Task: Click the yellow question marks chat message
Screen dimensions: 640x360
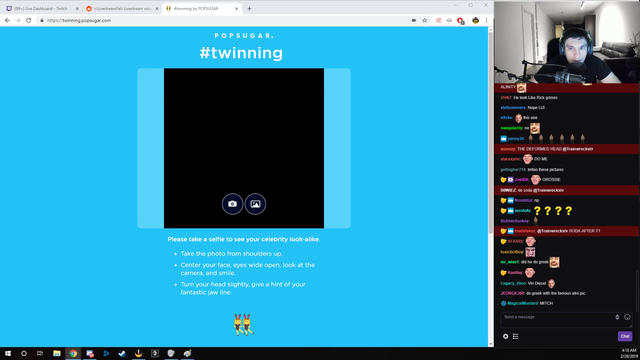Action: point(553,211)
